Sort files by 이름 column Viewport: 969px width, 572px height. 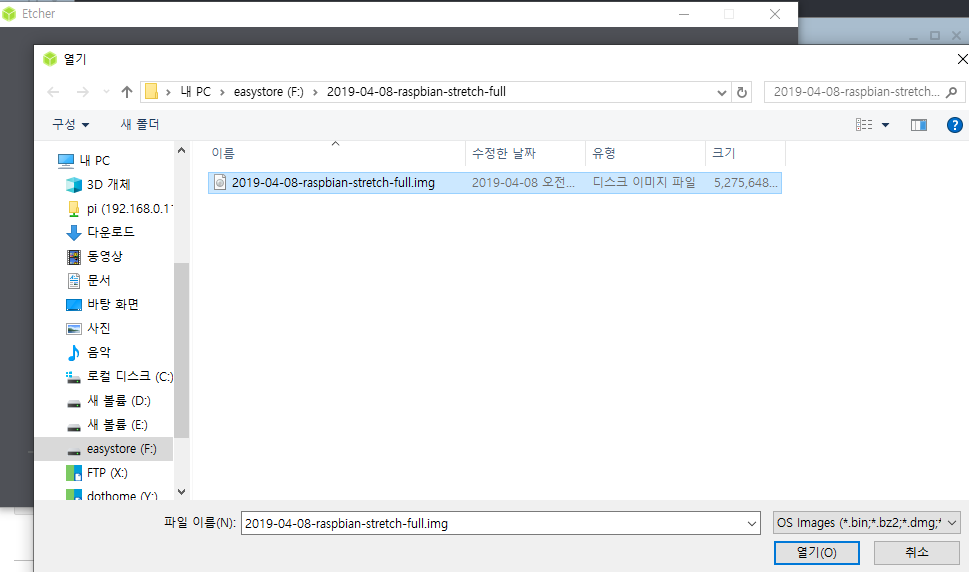click(223, 153)
